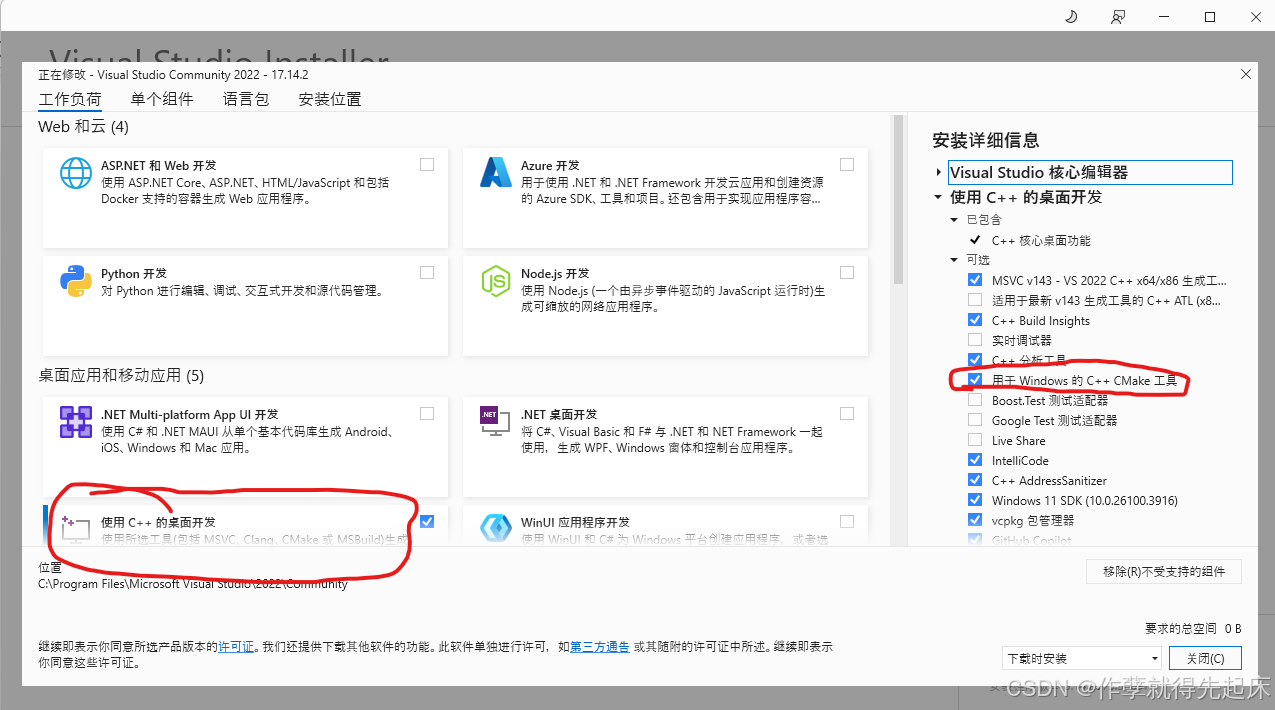
Task: Uncheck the C++ CMake tools for Windows
Action: (975, 380)
